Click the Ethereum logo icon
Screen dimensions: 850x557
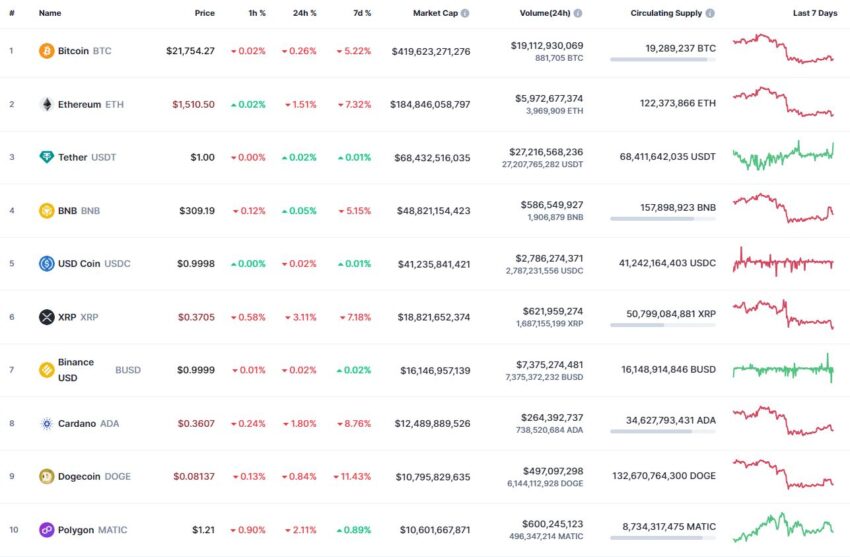[46, 104]
